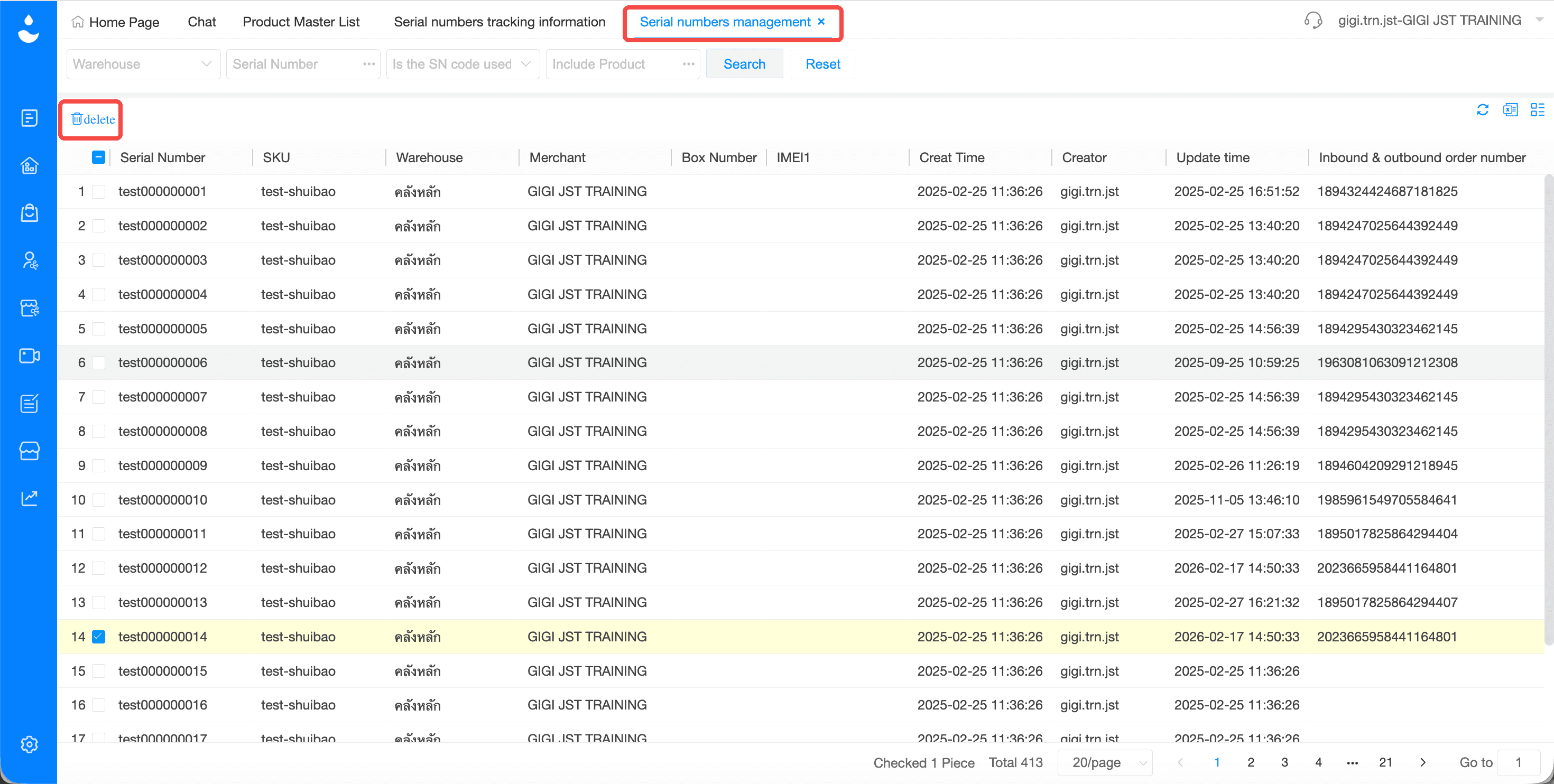Click the water drop app logo
The height and width of the screenshot is (784, 1554).
[x=29, y=29]
